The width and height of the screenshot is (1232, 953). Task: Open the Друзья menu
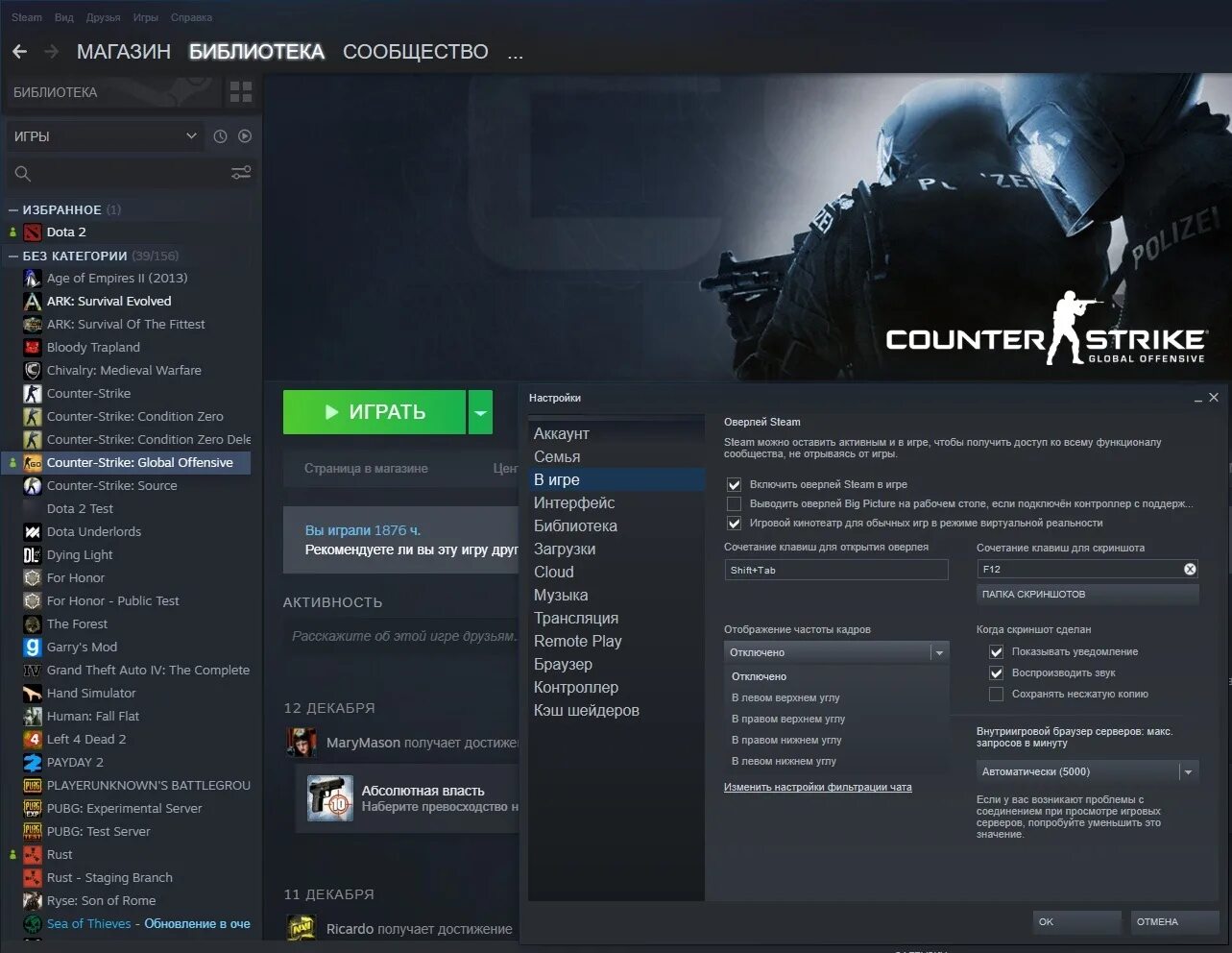click(104, 17)
